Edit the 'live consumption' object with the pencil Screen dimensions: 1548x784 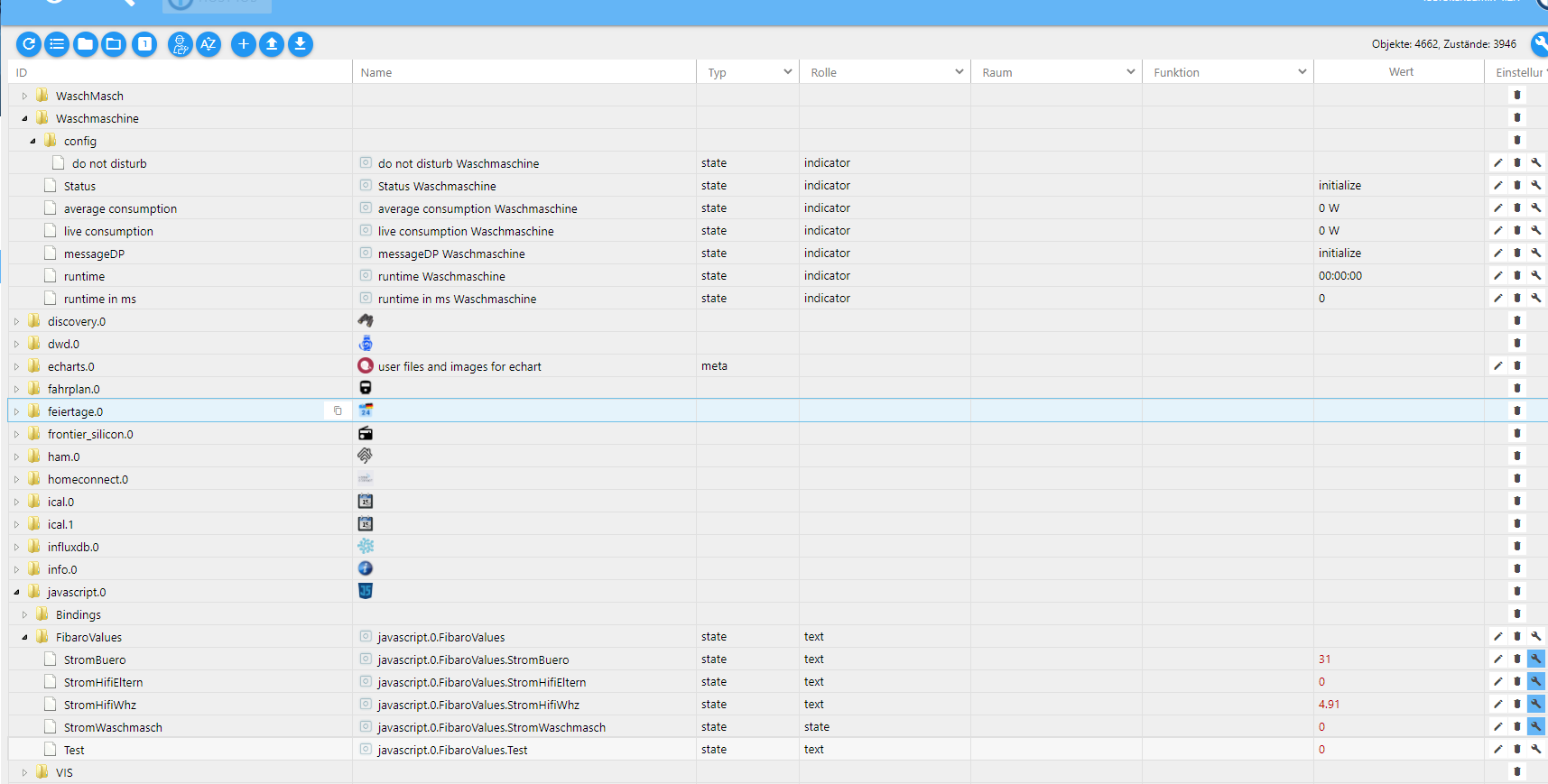coord(1498,231)
